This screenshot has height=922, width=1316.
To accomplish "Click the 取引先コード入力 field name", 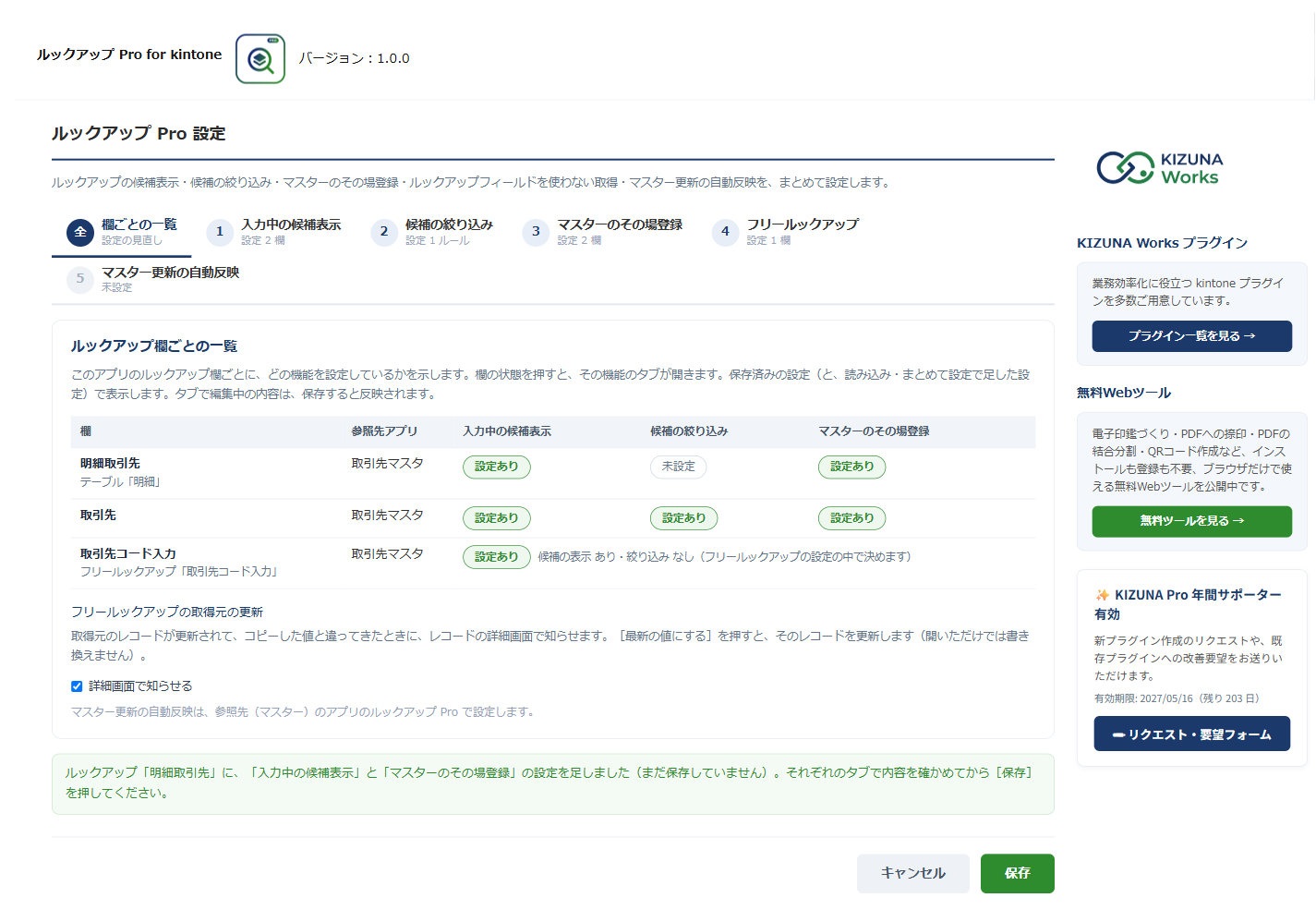I will 128,554.
